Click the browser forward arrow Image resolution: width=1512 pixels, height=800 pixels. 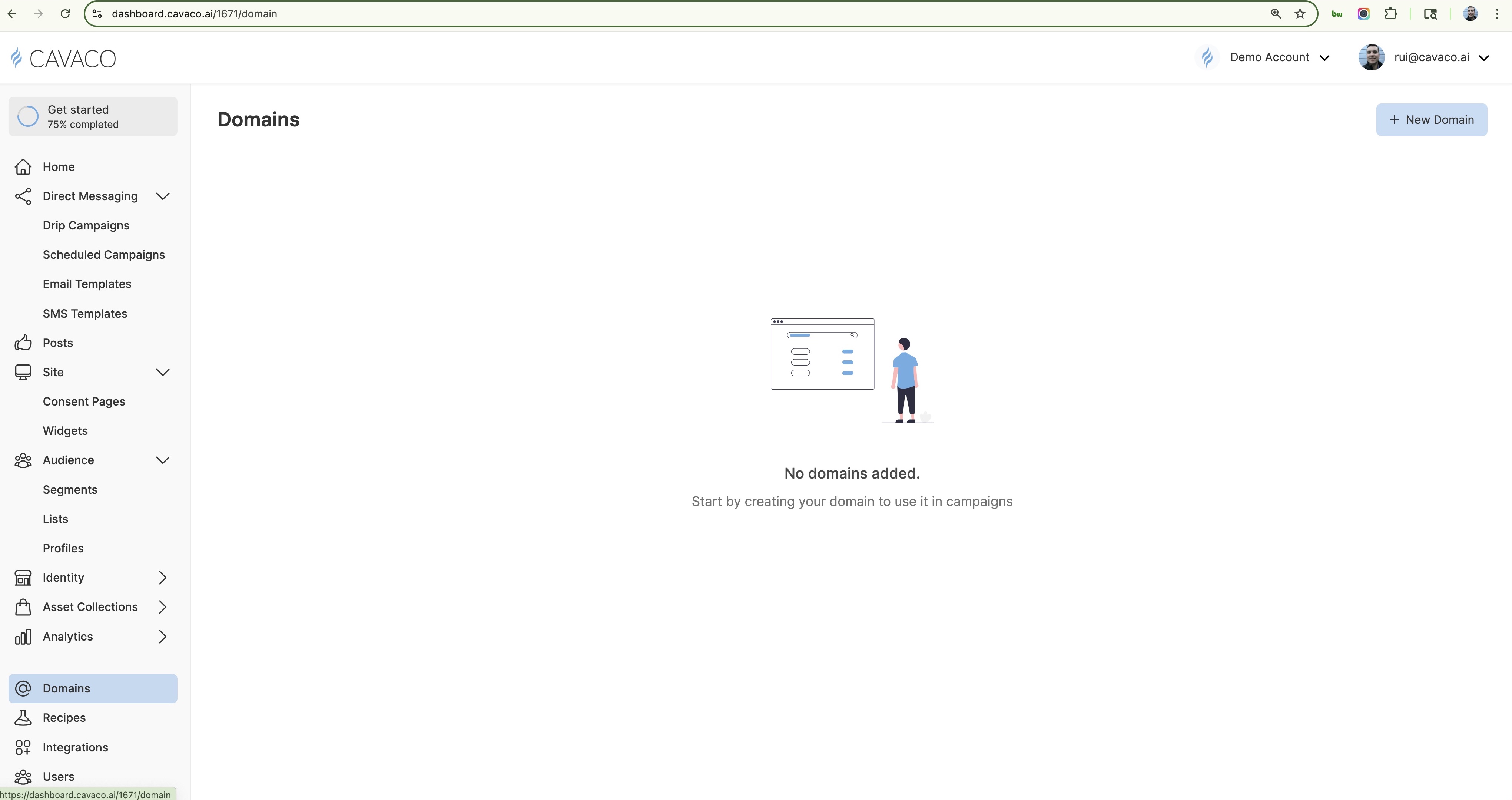pos(39,13)
